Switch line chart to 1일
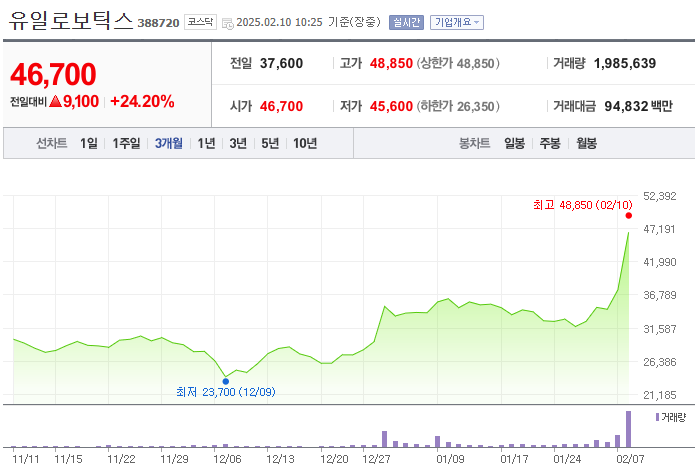 [89, 143]
